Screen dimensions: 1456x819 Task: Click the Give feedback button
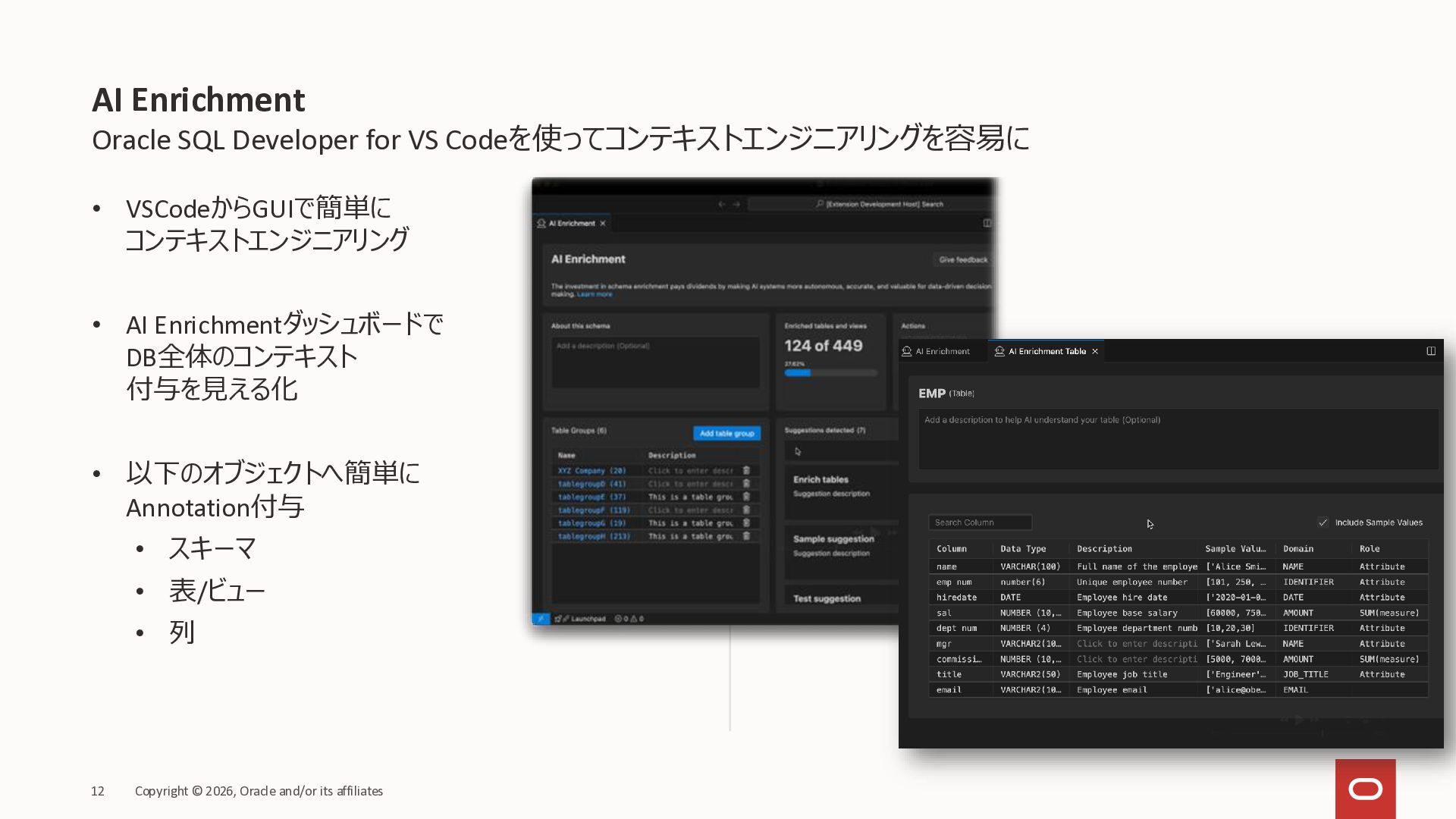click(x=962, y=260)
